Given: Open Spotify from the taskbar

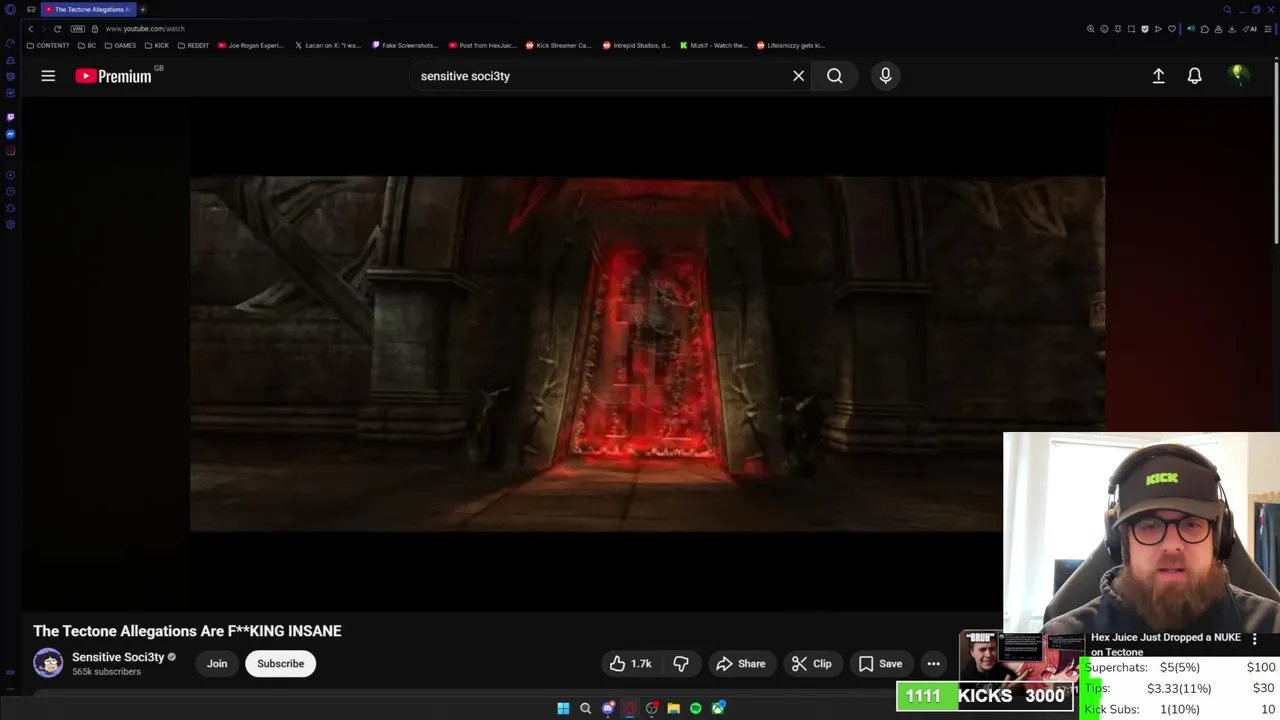Looking at the screenshot, I should [695, 708].
